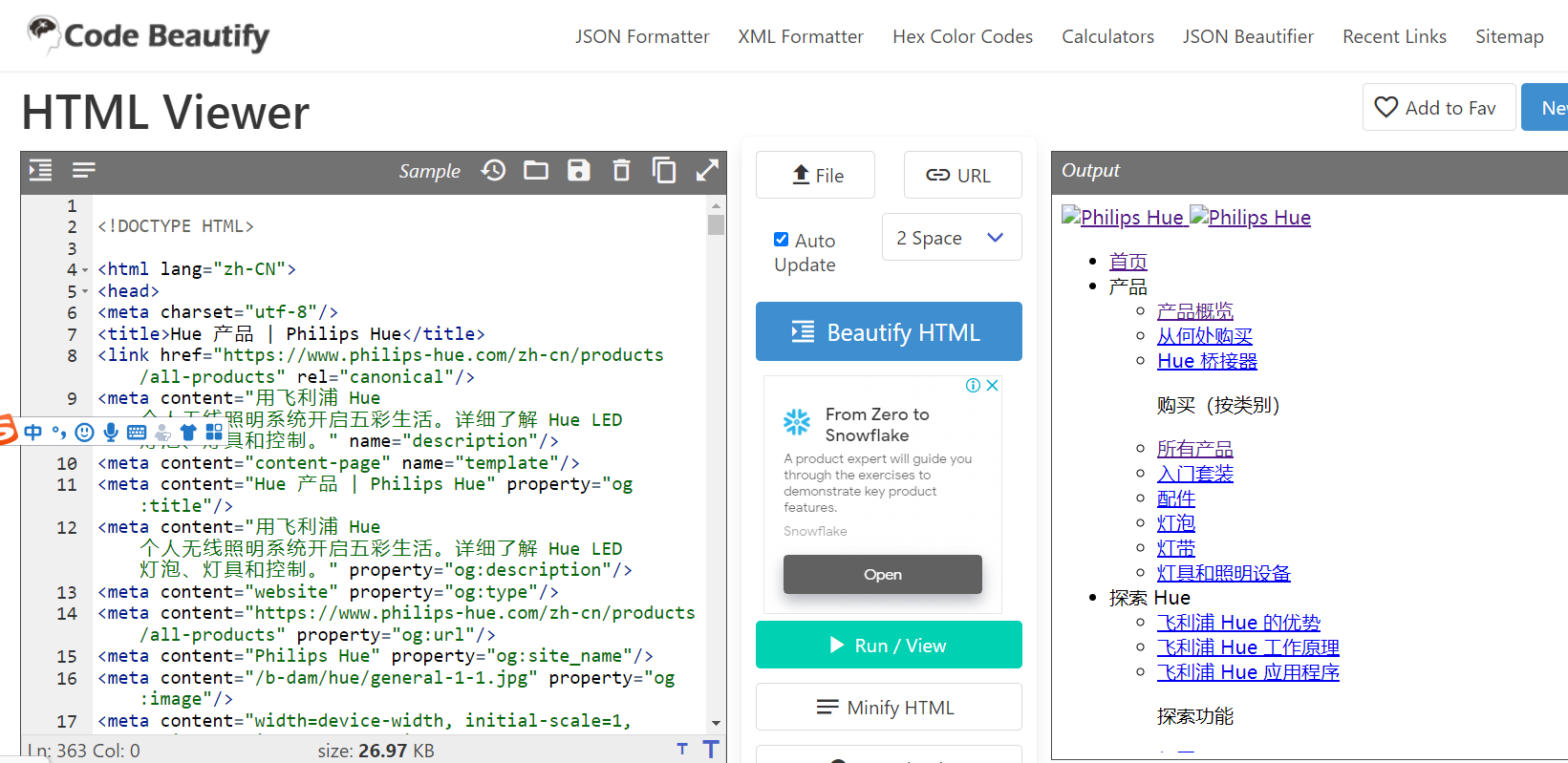
Task: Click the Hue 桥接器 link in output
Action: pos(1207,361)
